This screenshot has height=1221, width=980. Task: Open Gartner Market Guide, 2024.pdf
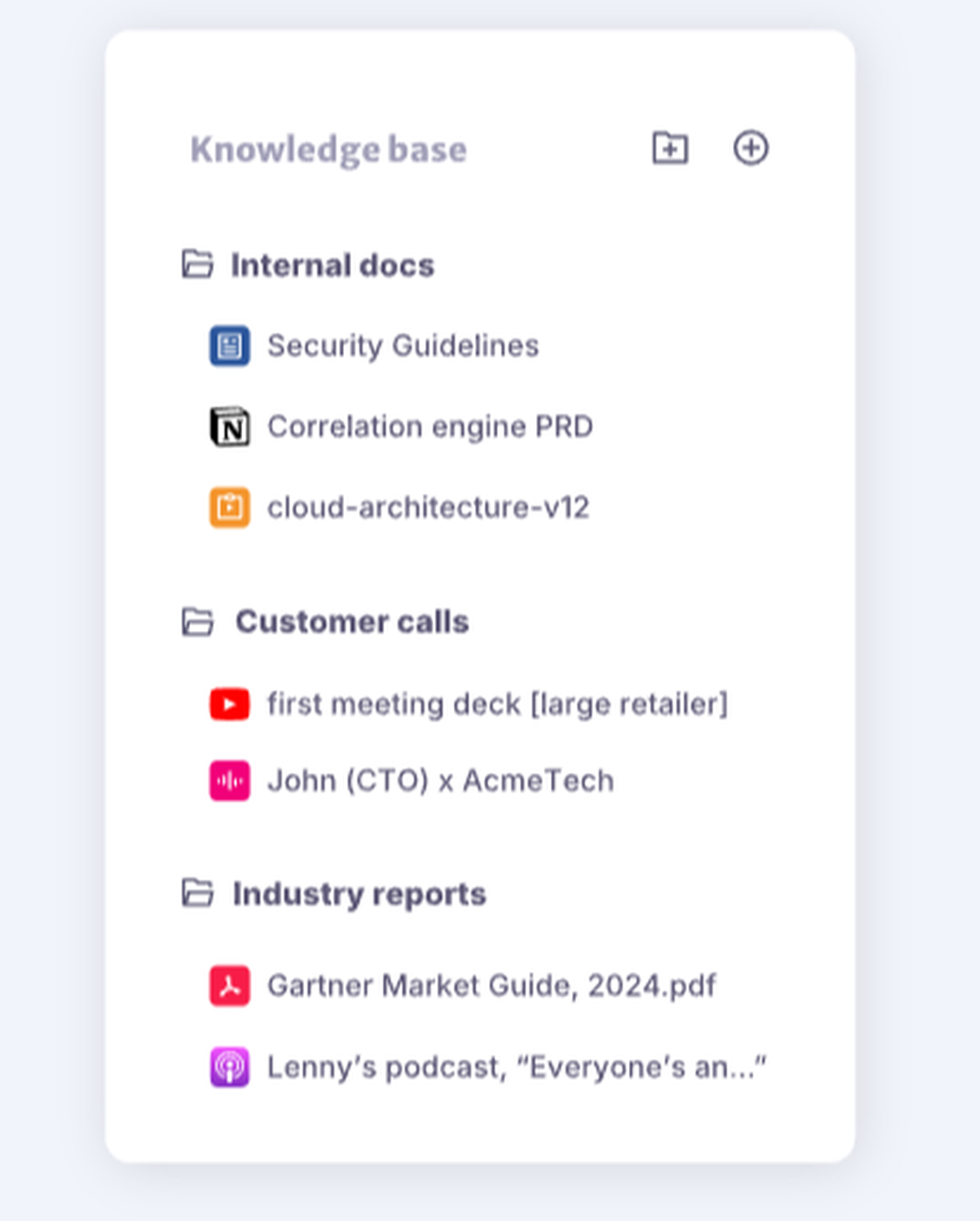[492, 986]
